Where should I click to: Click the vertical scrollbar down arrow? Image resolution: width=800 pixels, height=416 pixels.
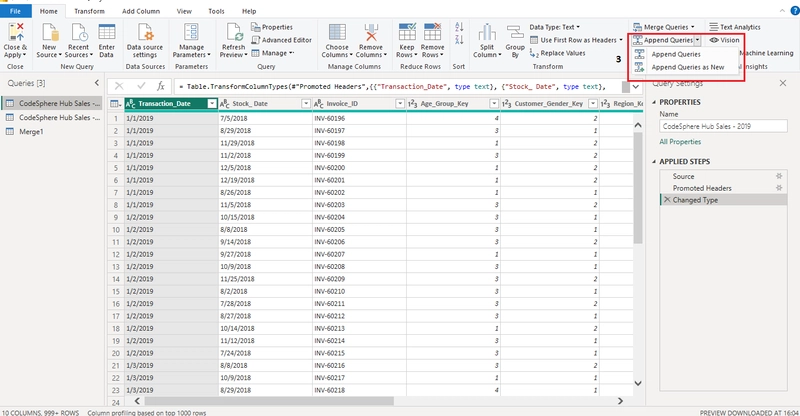(x=638, y=383)
